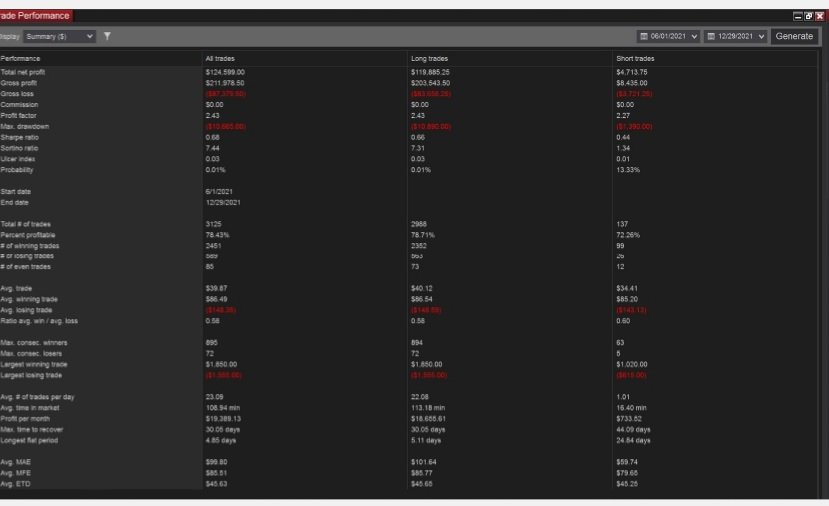This screenshot has height=506, width=829.
Task: Click the filter funnel icon
Action: [107, 36]
